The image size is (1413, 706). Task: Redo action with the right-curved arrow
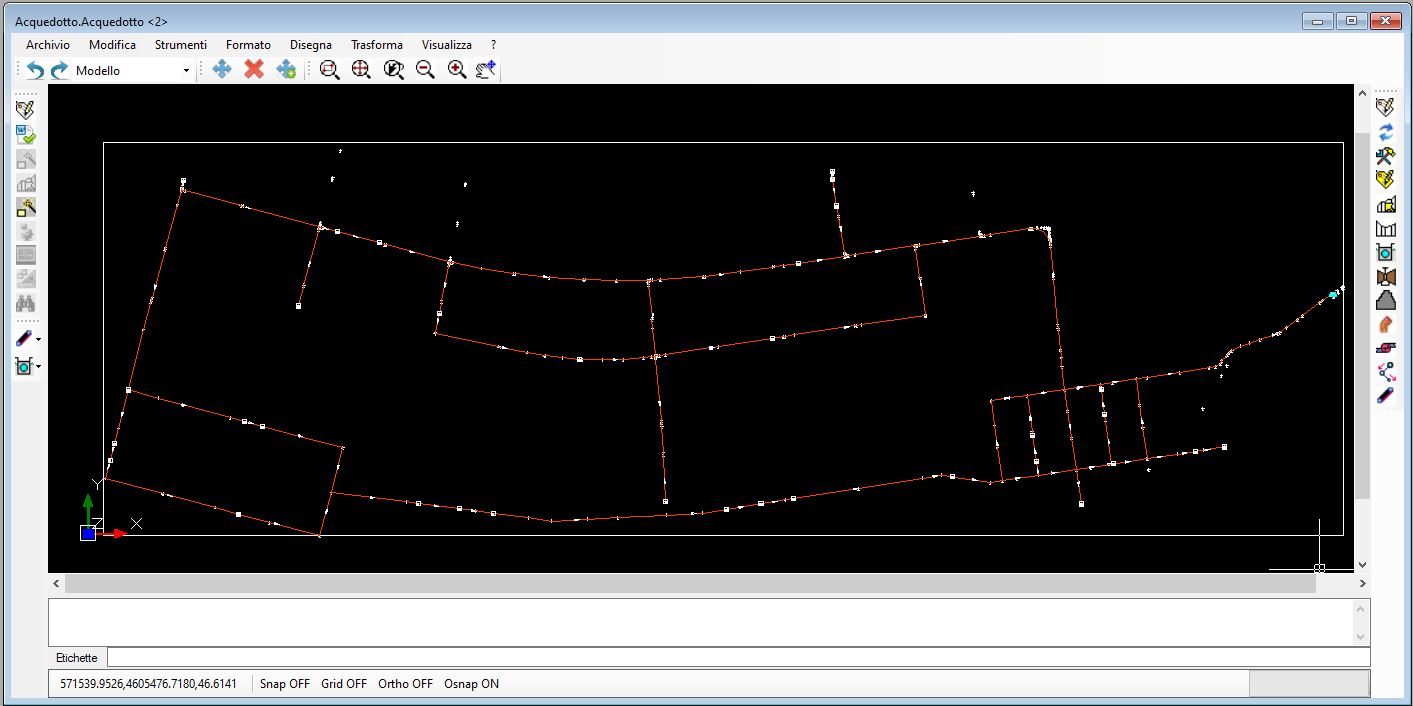click(60, 70)
